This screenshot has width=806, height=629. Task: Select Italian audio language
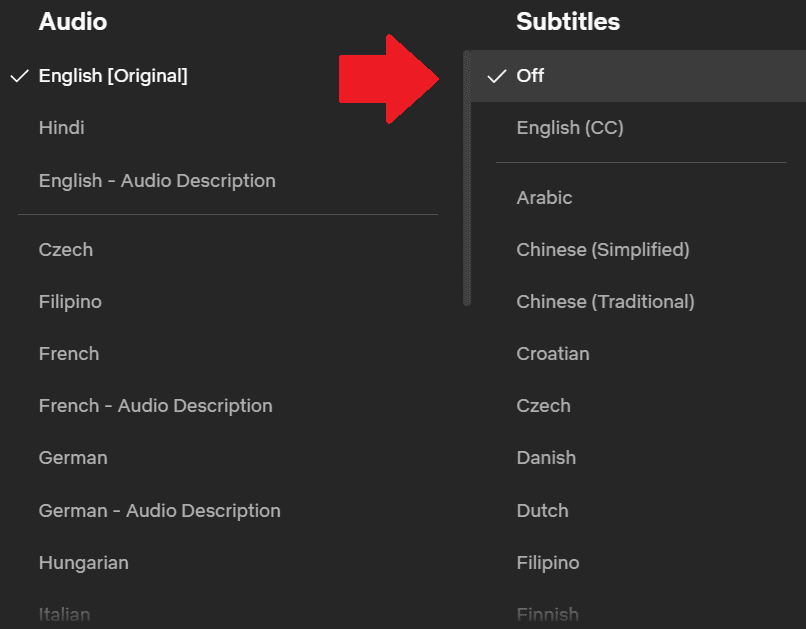coord(64,615)
